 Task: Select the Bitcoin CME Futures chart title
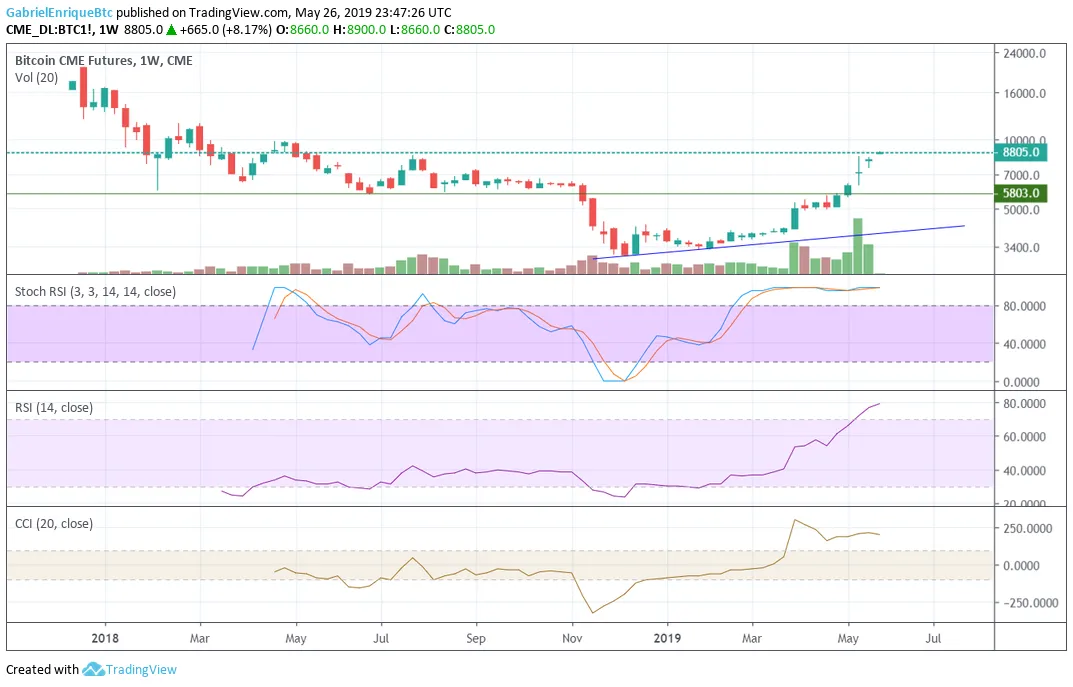[x=103, y=60]
